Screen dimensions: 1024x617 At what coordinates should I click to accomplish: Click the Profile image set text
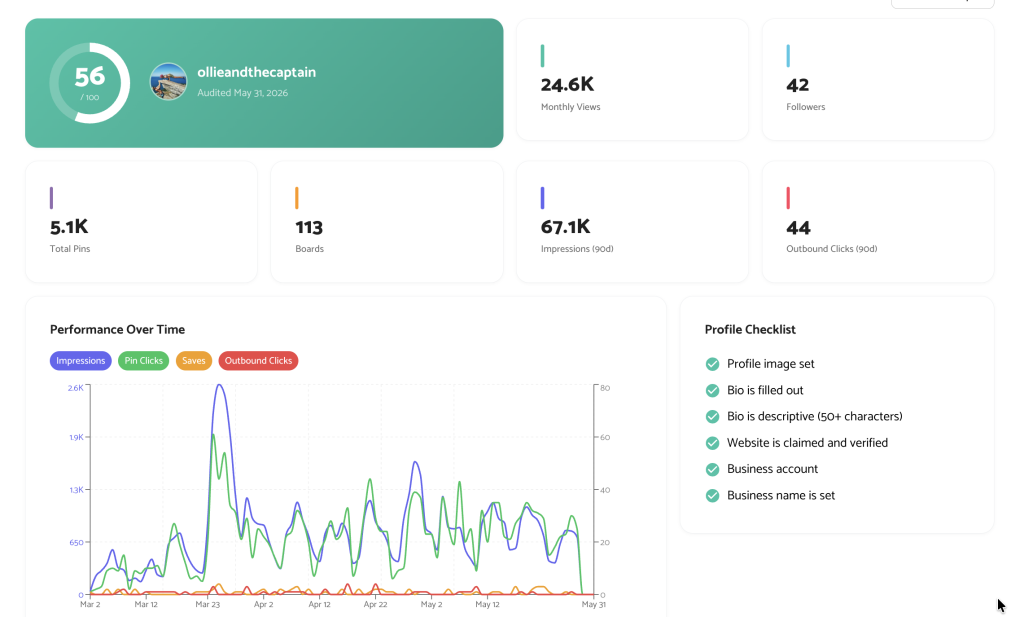771,364
